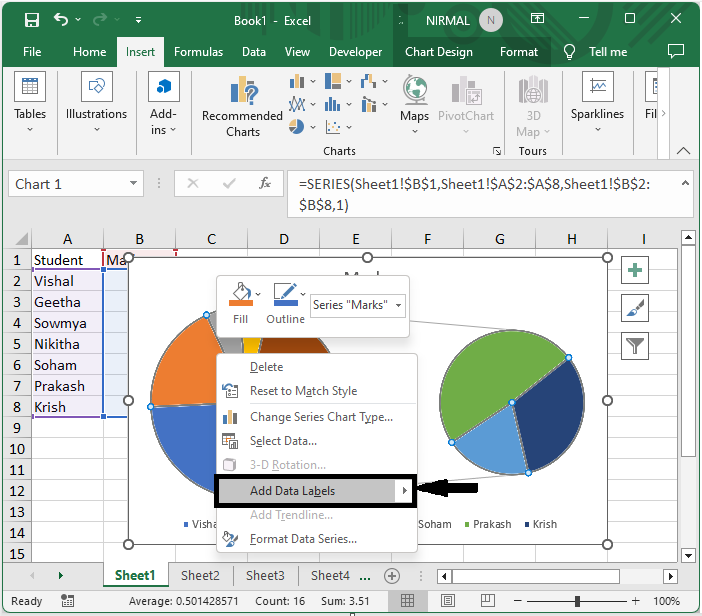The image size is (702, 616).
Task: Add a new sheet with plus button
Action: click(392, 576)
